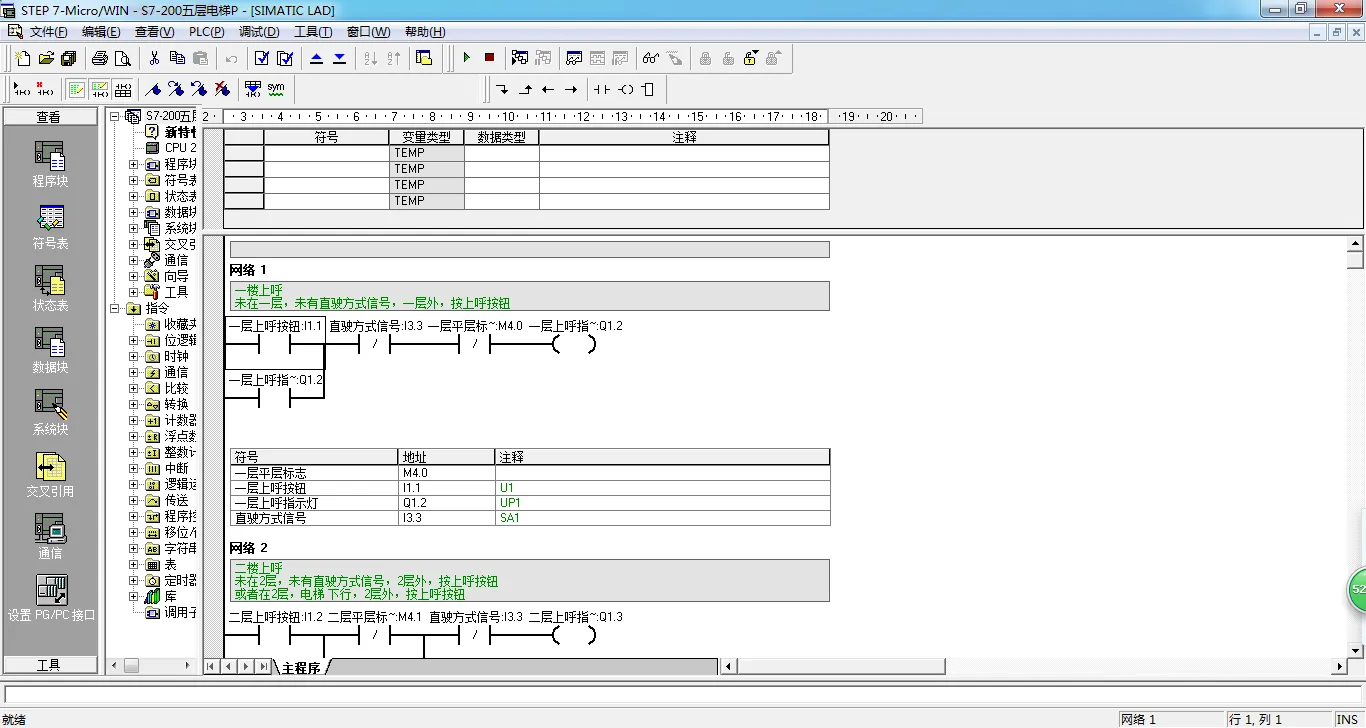Click the 网络 1 title
The image size is (1366, 728).
(x=249, y=270)
